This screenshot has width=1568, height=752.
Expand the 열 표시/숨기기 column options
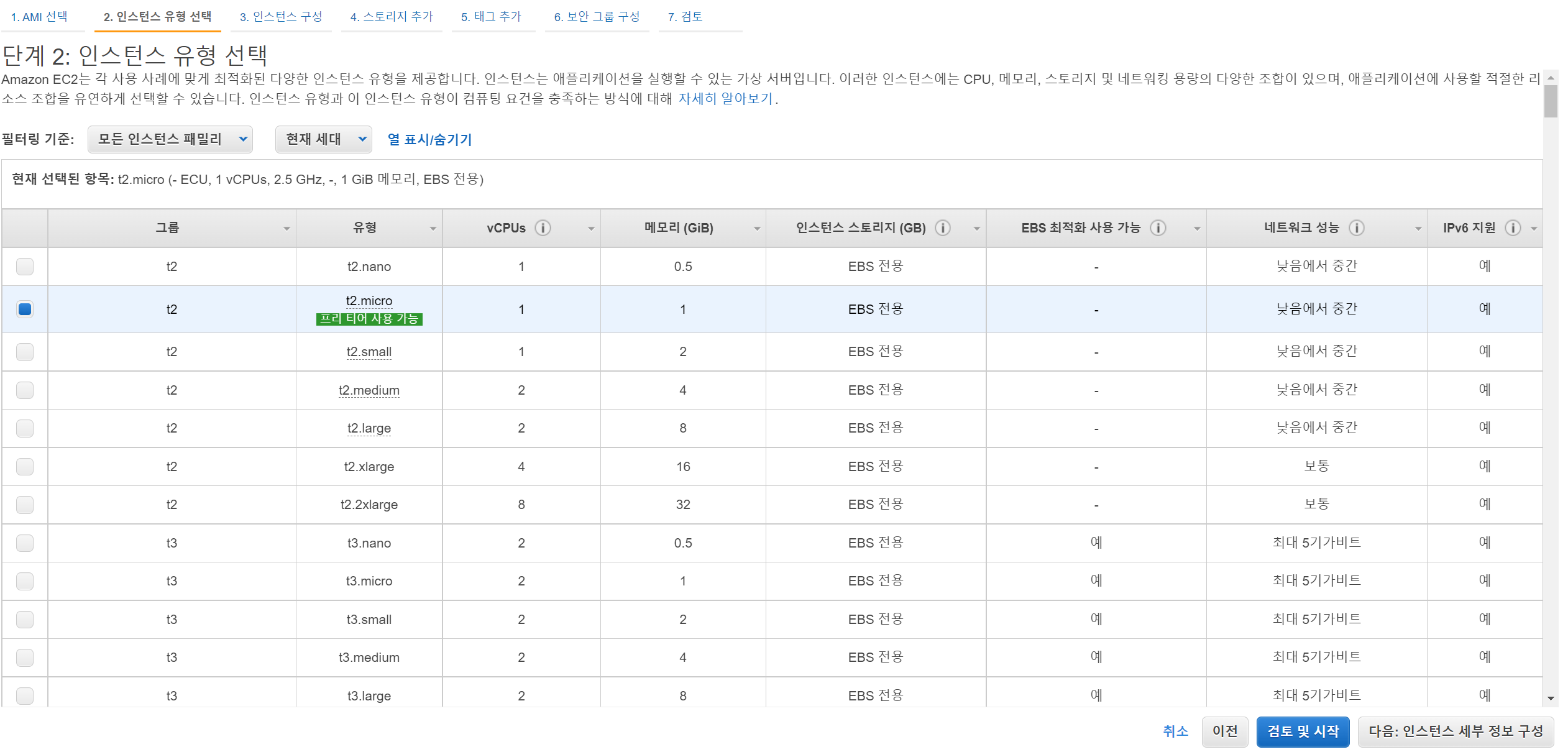[429, 139]
